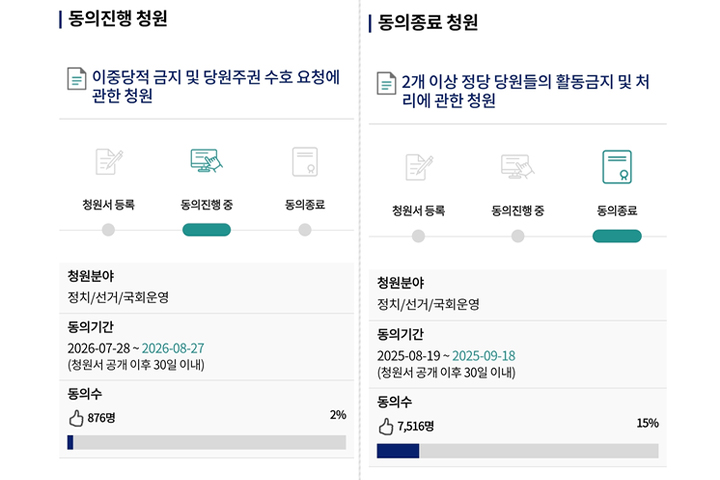
Task: Click the thumbs-up icon next to 876명
Action: click(x=76, y=418)
